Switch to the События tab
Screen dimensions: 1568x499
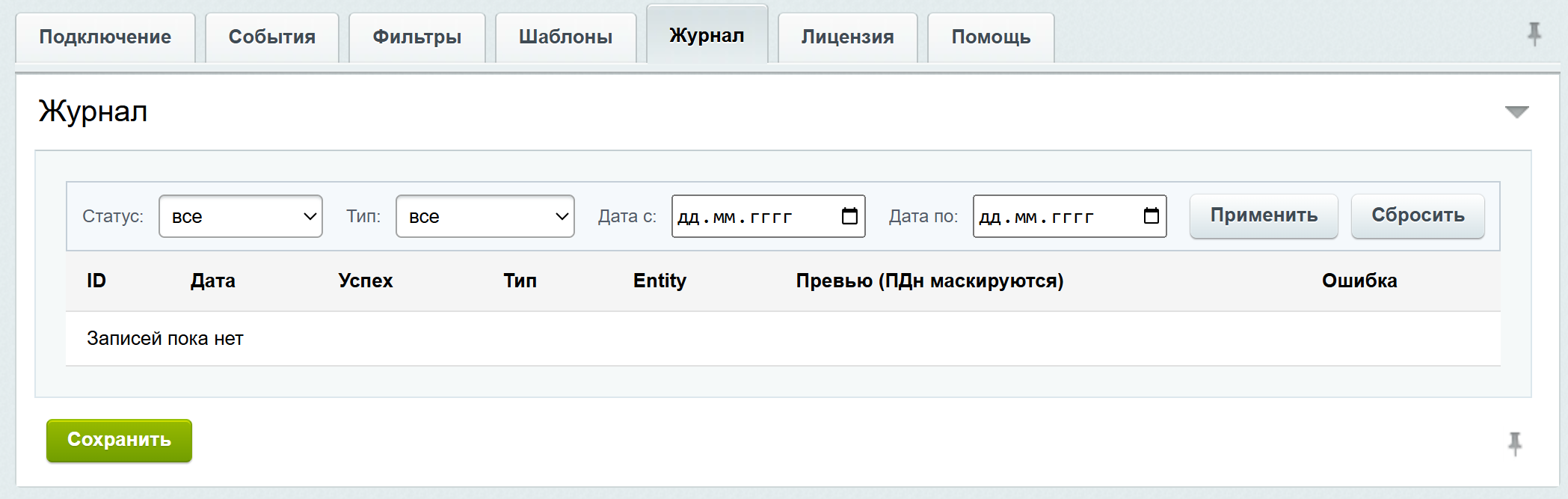point(272,37)
